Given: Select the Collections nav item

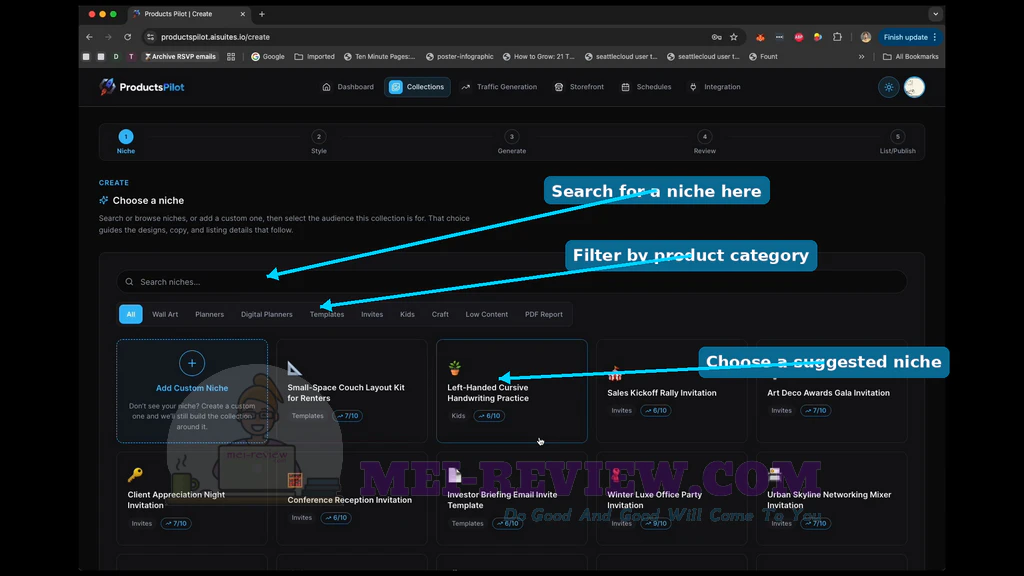Looking at the screenshot, I should [417, 87].
